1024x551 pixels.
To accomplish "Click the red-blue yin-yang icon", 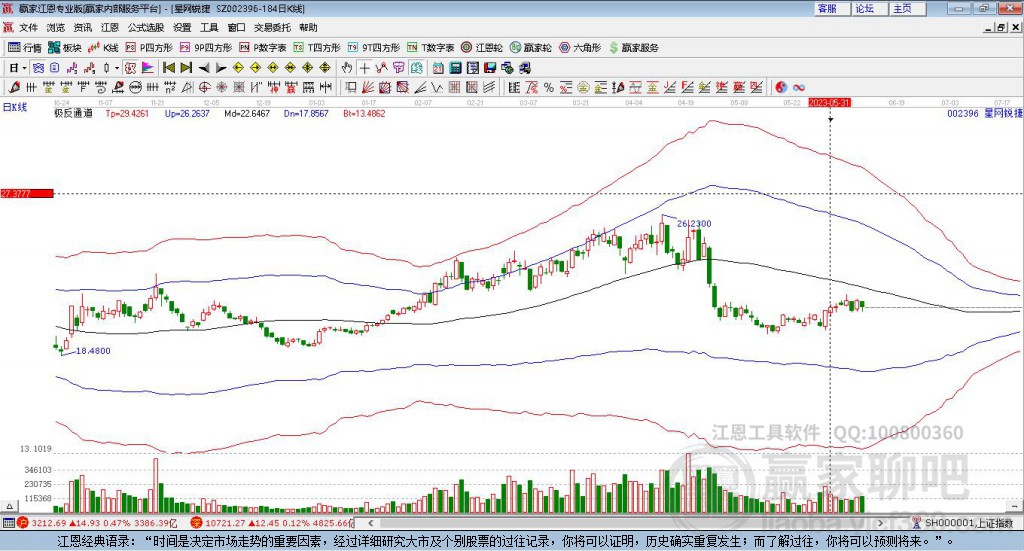I will coord(781,87).
